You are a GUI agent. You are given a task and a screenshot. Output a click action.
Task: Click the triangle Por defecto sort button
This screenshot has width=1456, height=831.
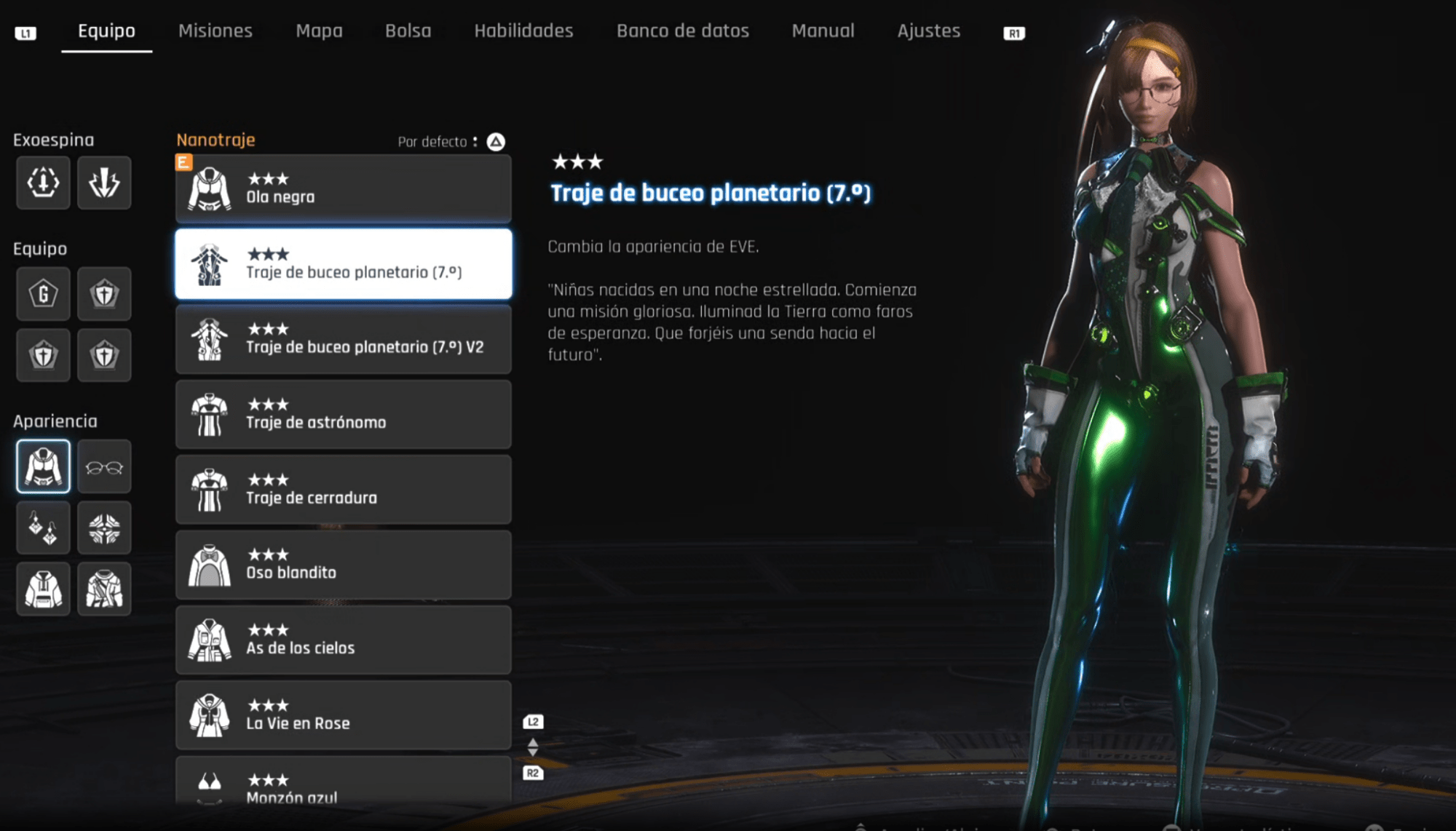tap(496, 141)
